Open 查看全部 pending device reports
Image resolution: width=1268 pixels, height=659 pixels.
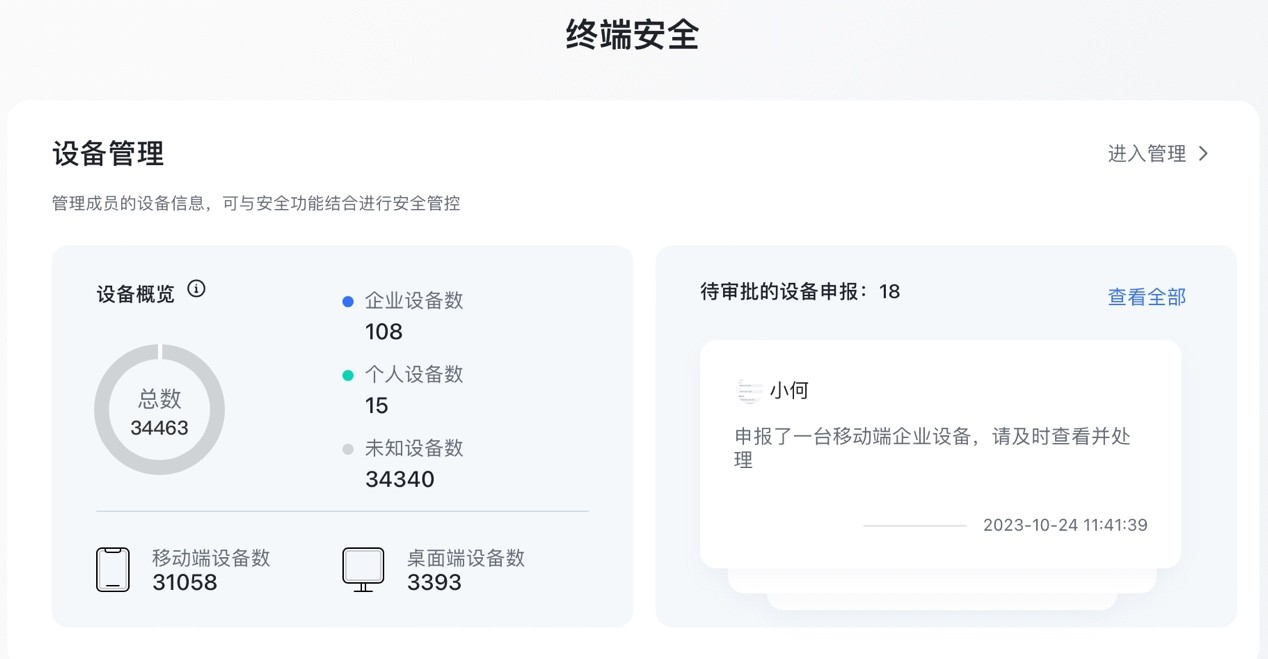1146,297
